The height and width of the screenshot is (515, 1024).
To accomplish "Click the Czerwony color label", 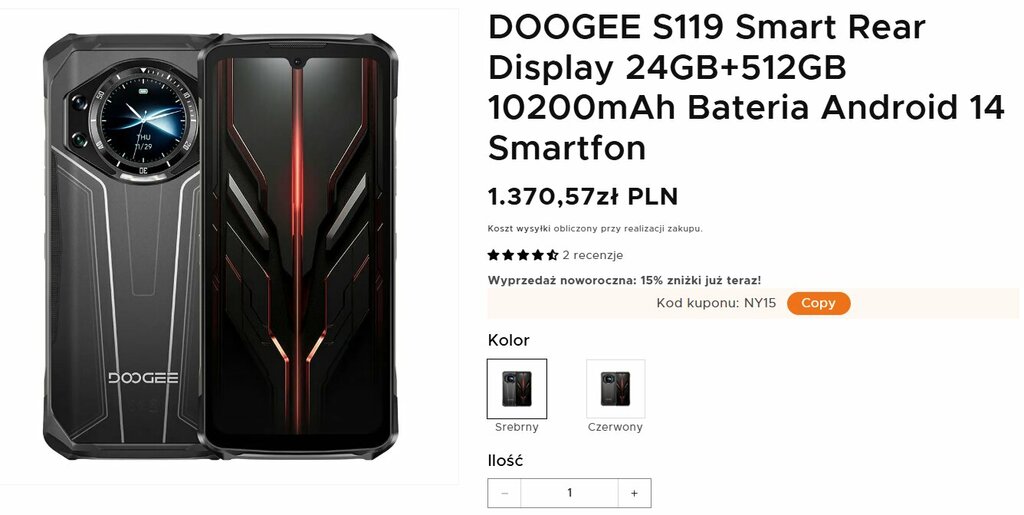I will click(x=615, y=427).
